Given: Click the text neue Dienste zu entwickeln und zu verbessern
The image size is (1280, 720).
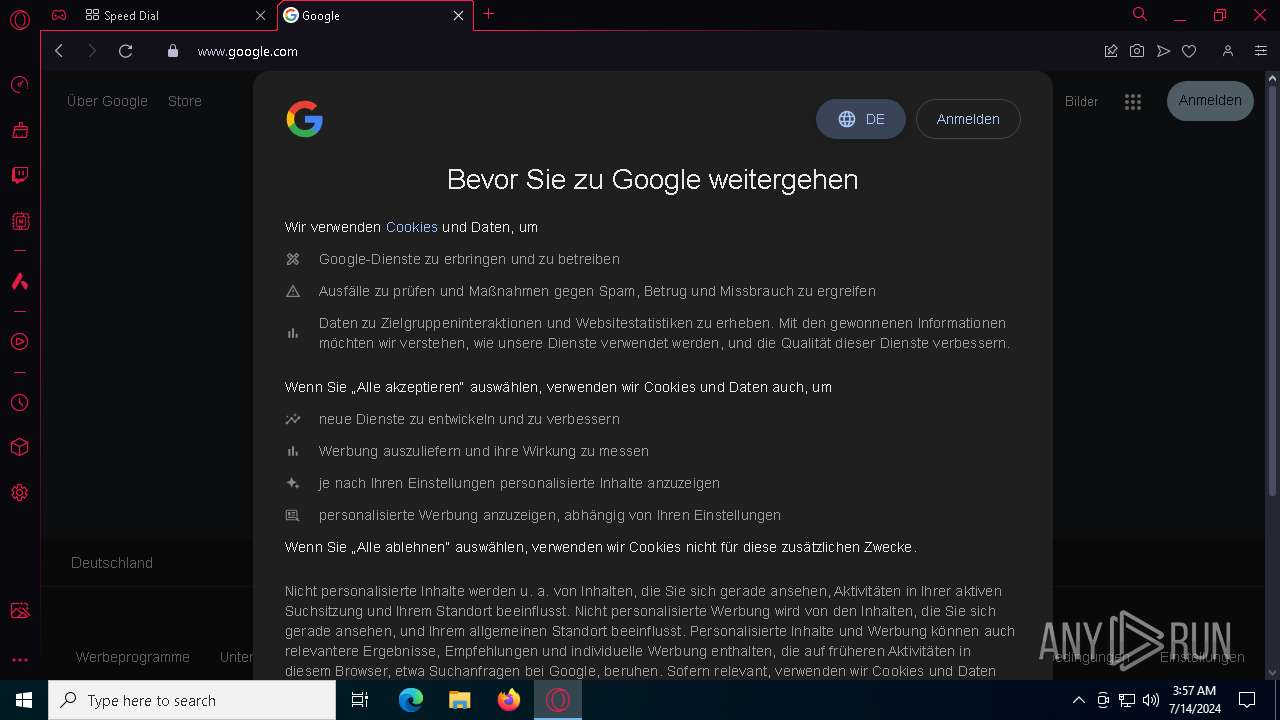Looking at the screenshot, I should pos(469,419).
